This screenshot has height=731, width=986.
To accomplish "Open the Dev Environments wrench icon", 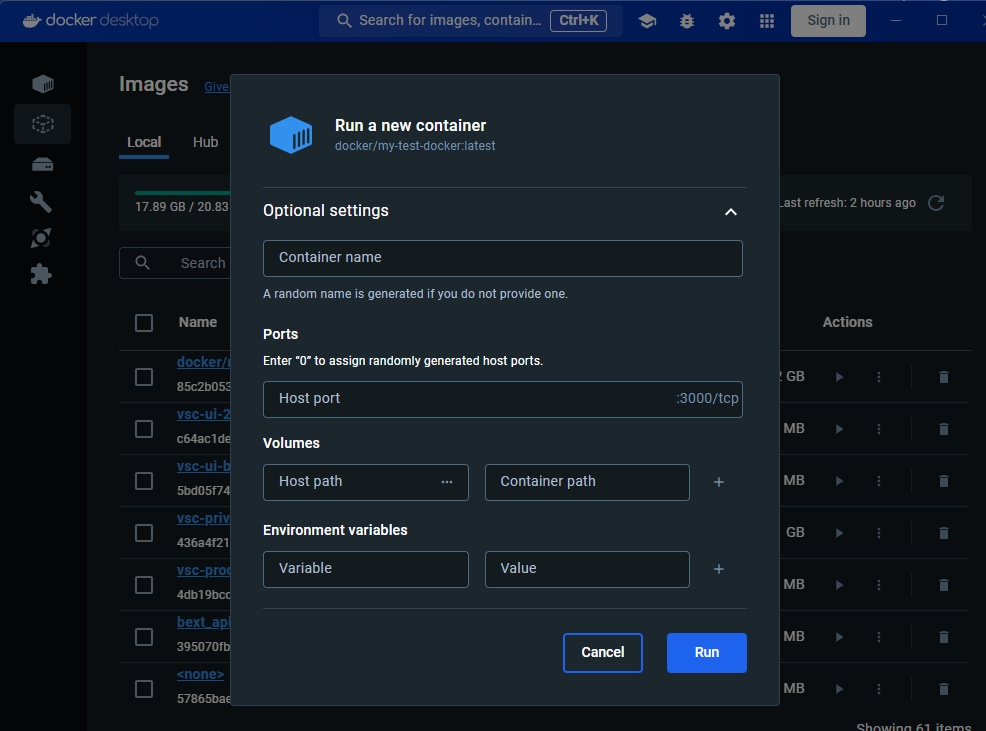I will click(42, 202).
